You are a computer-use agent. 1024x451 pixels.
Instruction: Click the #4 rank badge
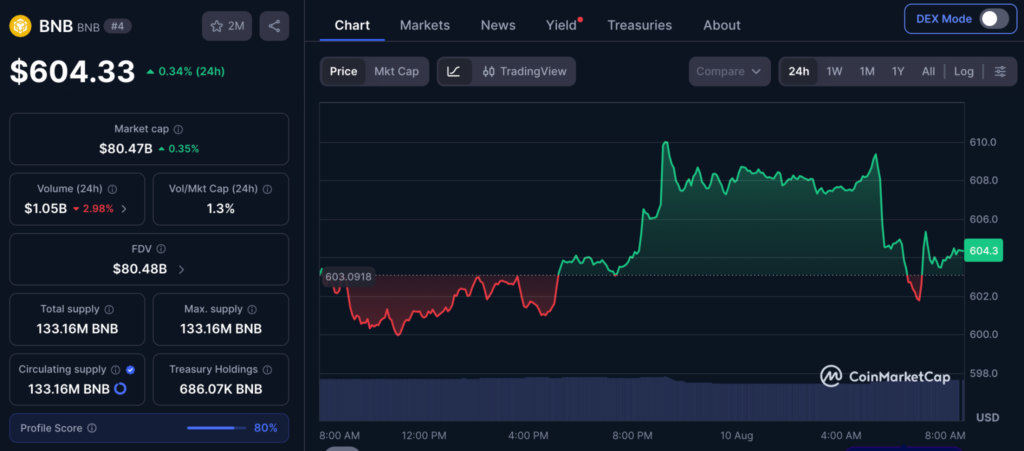pyautogui.click(x=118, y=27)
